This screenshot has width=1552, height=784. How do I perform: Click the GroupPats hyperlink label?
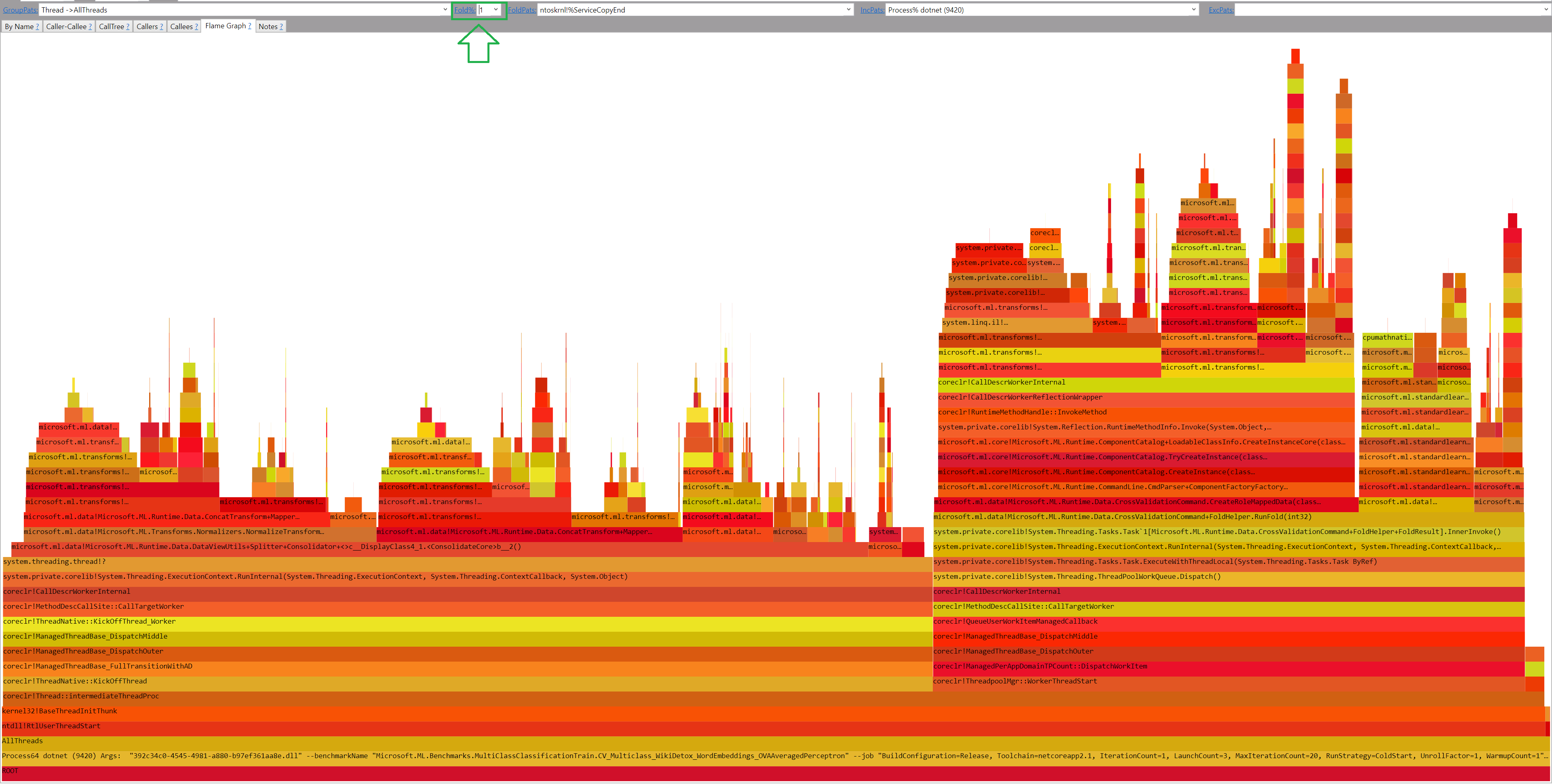[19, 10]
